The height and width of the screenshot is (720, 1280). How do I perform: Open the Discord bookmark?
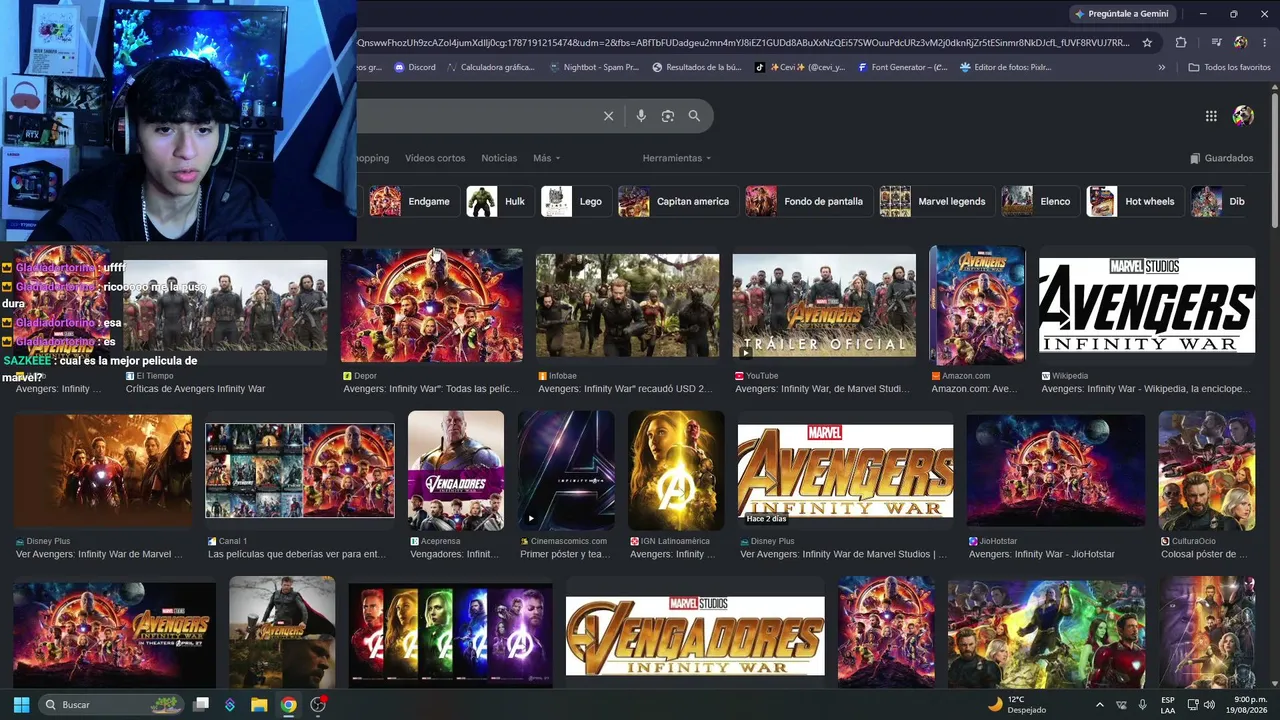pos(415,67)
